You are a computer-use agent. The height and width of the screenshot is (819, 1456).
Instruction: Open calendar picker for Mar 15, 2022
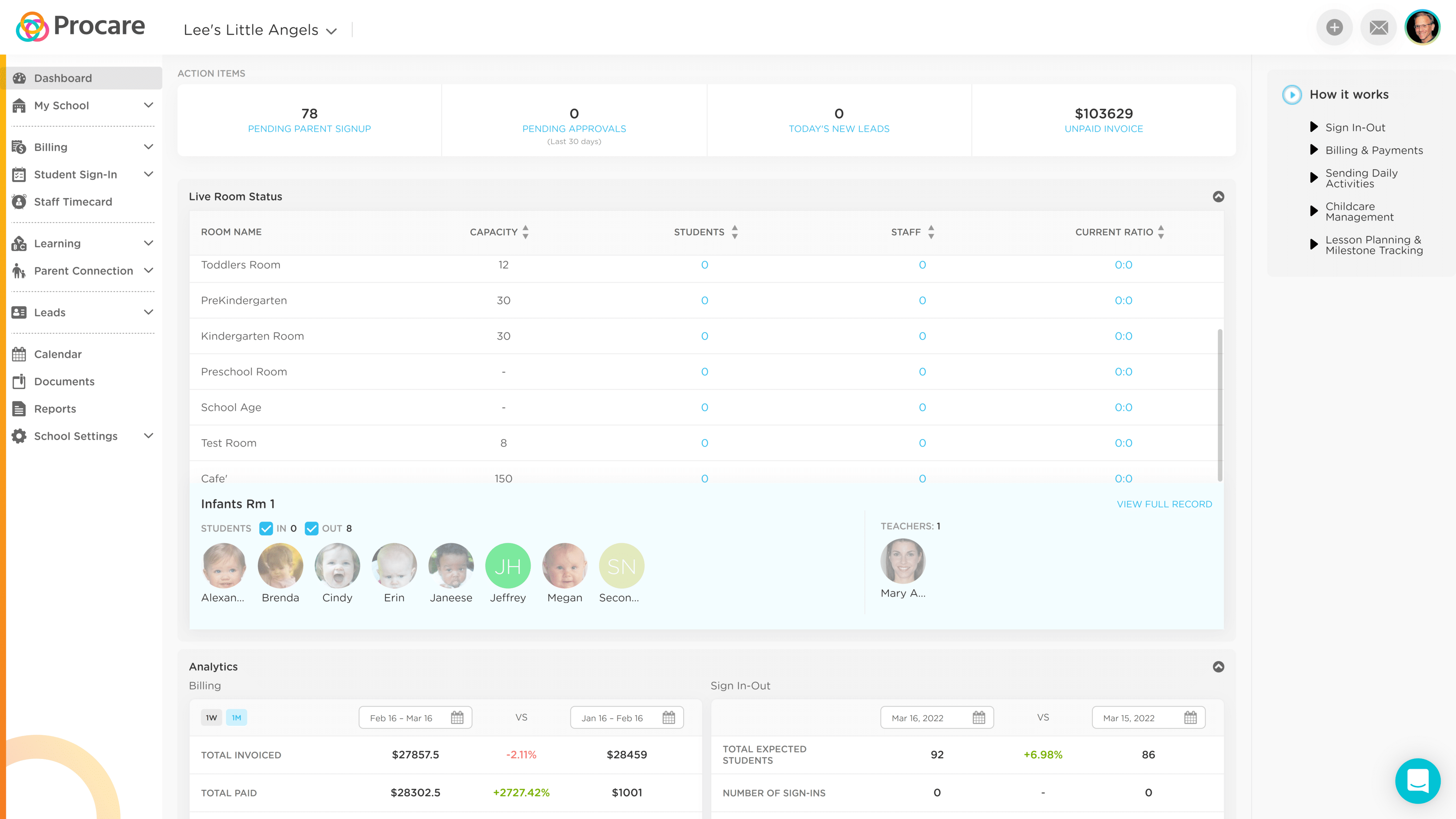[1190, 718]
